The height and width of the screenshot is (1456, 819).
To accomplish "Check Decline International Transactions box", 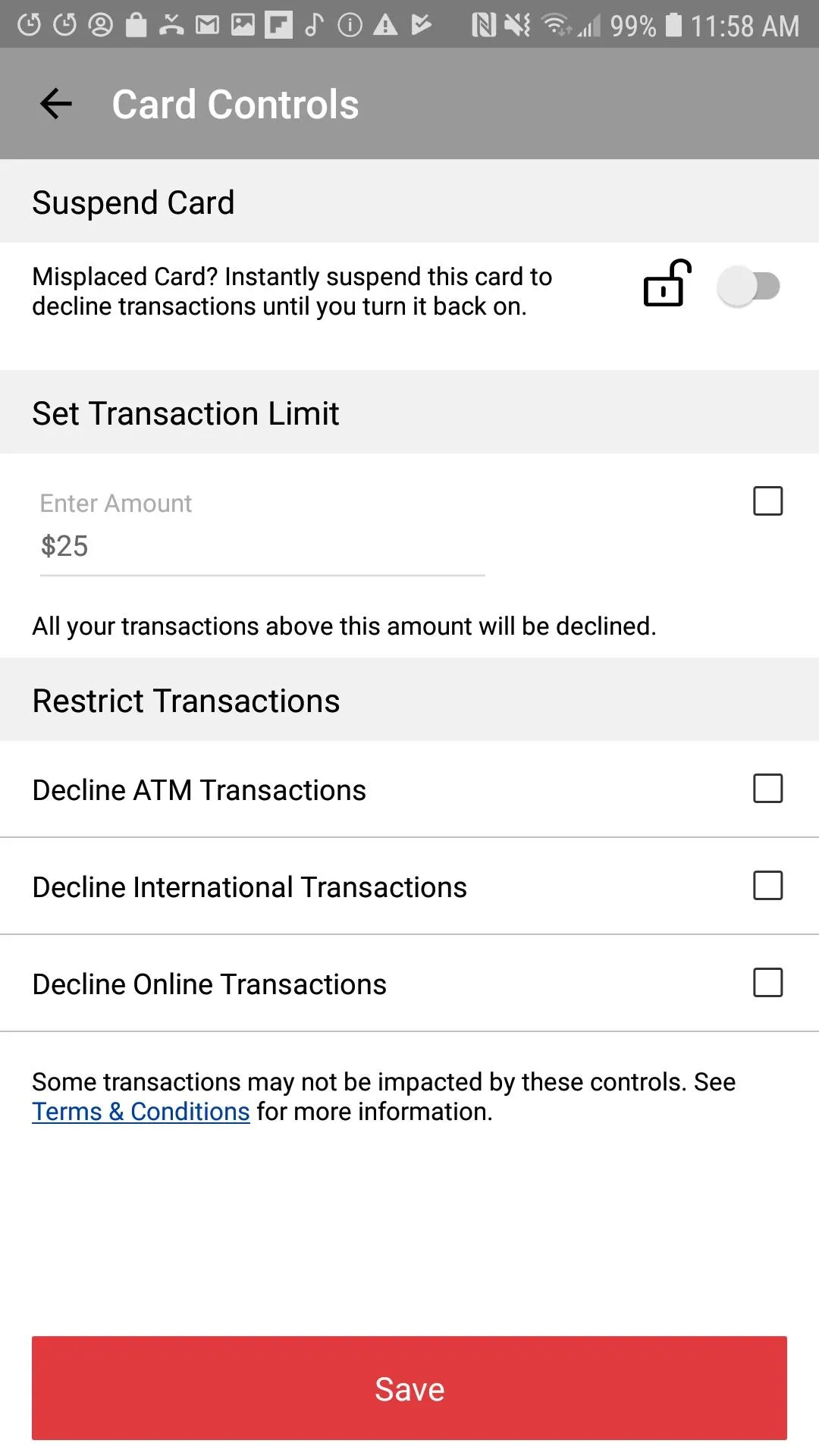I will 767,886.
